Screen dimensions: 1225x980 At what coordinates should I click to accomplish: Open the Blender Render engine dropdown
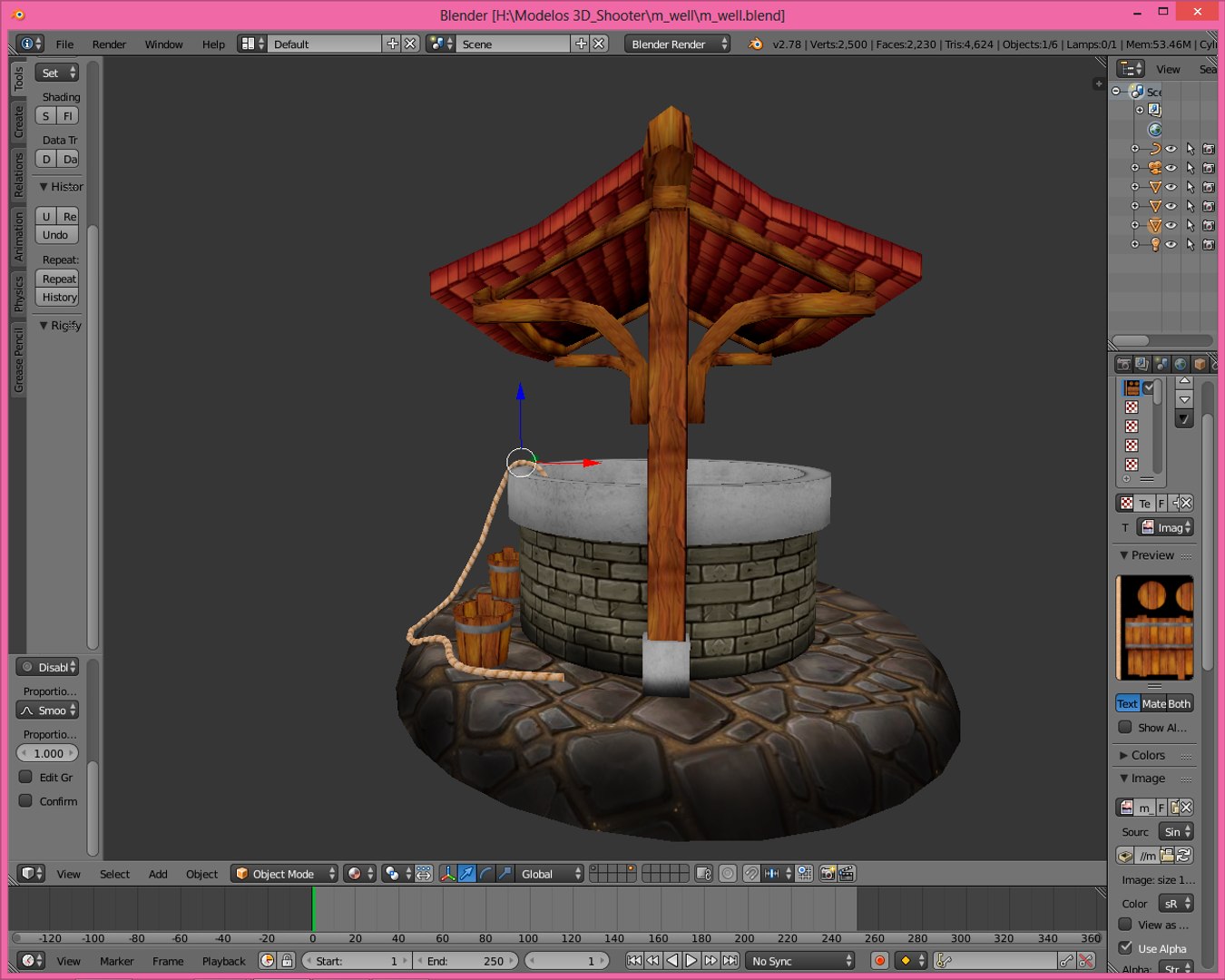[677, 44]
